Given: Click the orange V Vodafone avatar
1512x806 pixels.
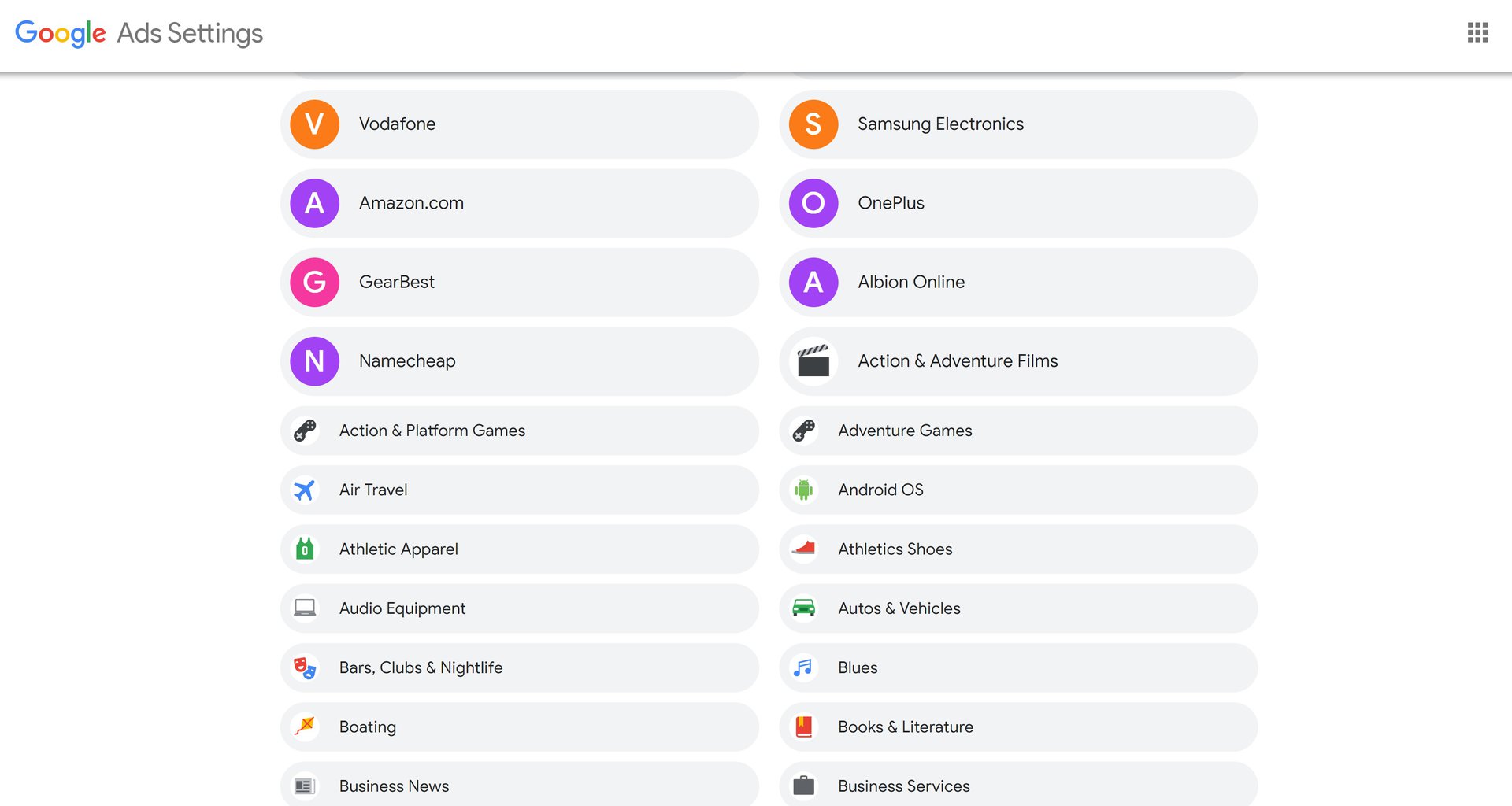Looking at the screenshot, I should 314,124.
